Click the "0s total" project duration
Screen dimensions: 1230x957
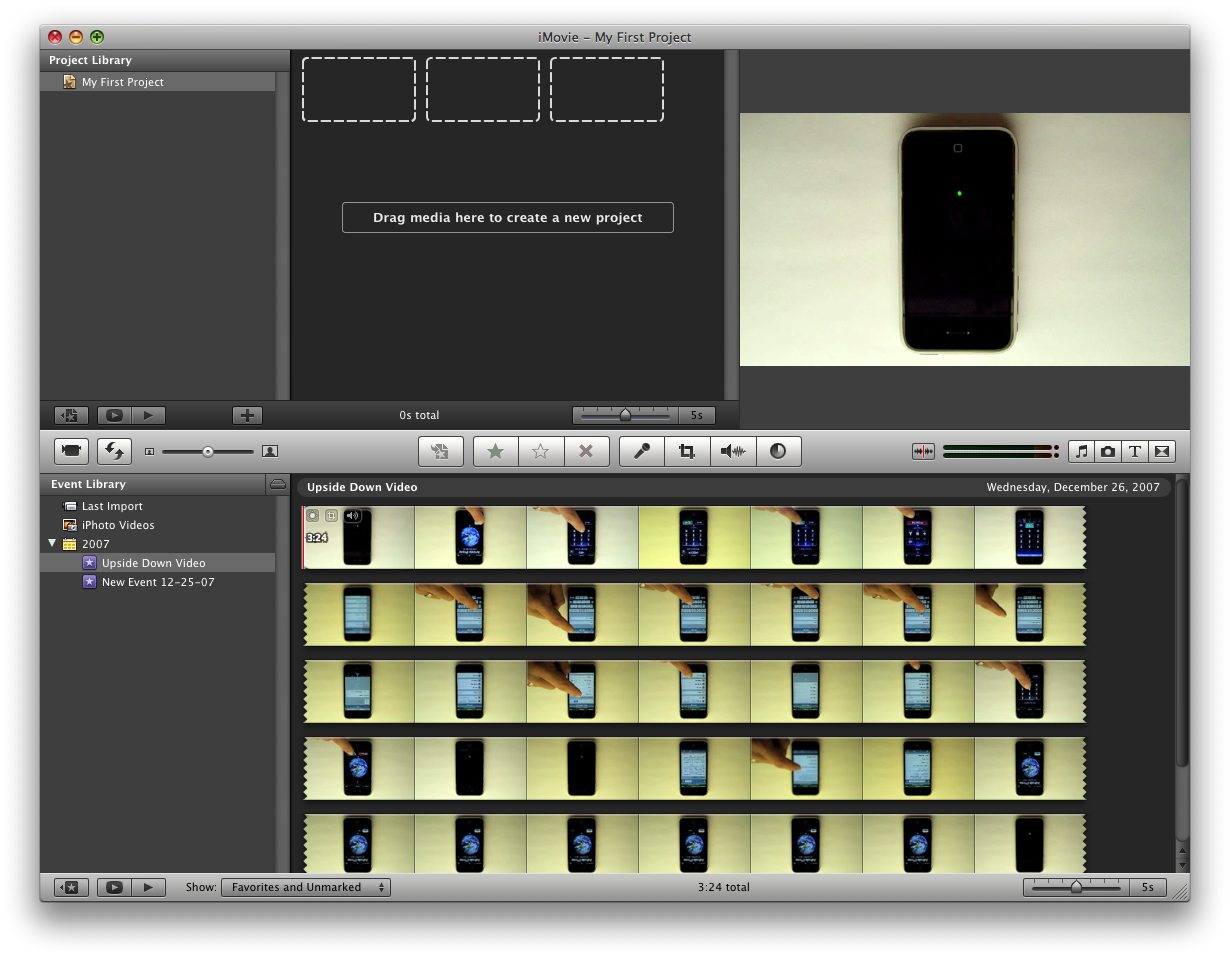pyautogui.click(x=419, y=415)
